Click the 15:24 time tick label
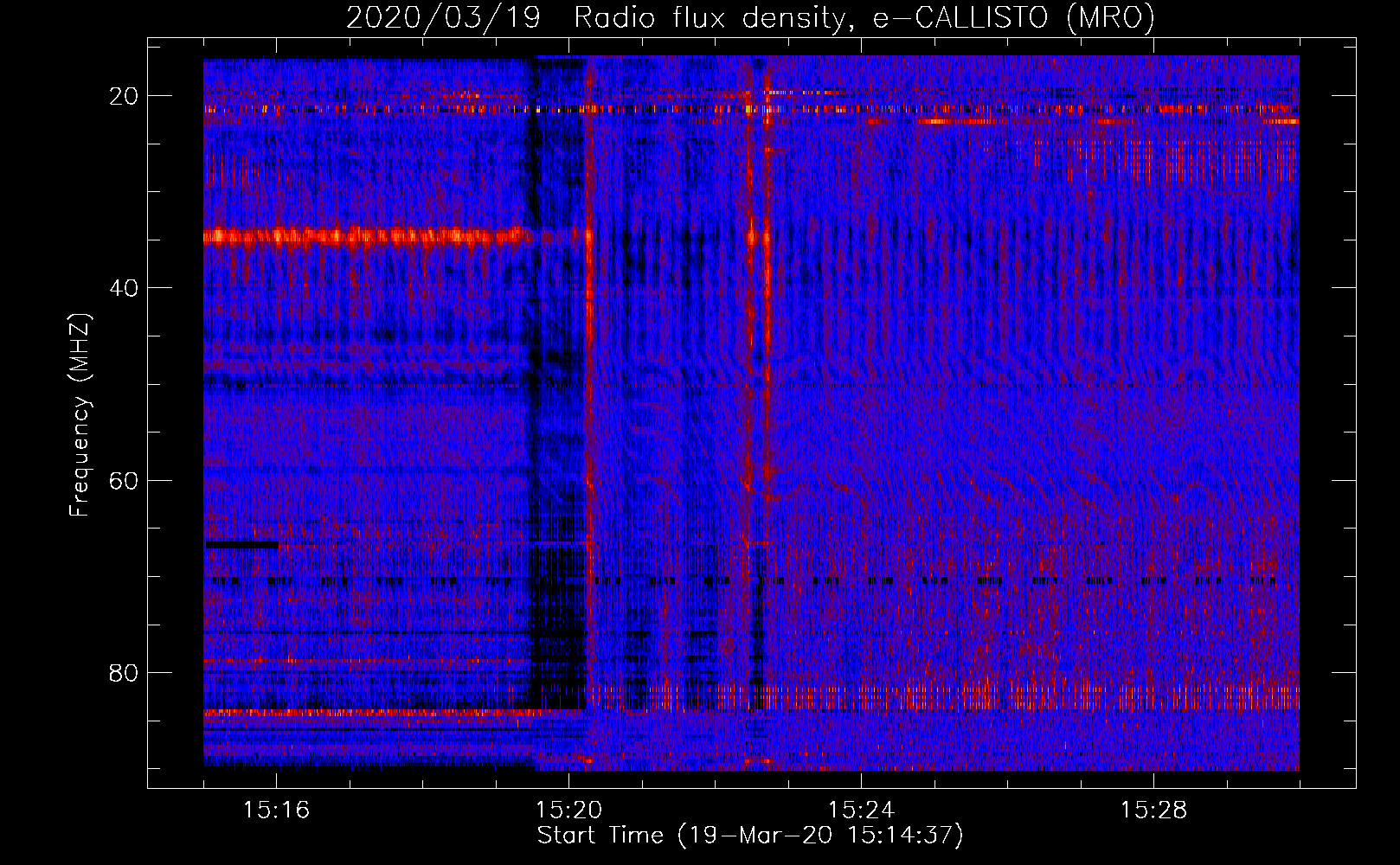 pyautogui.click(x=861, y=811)
